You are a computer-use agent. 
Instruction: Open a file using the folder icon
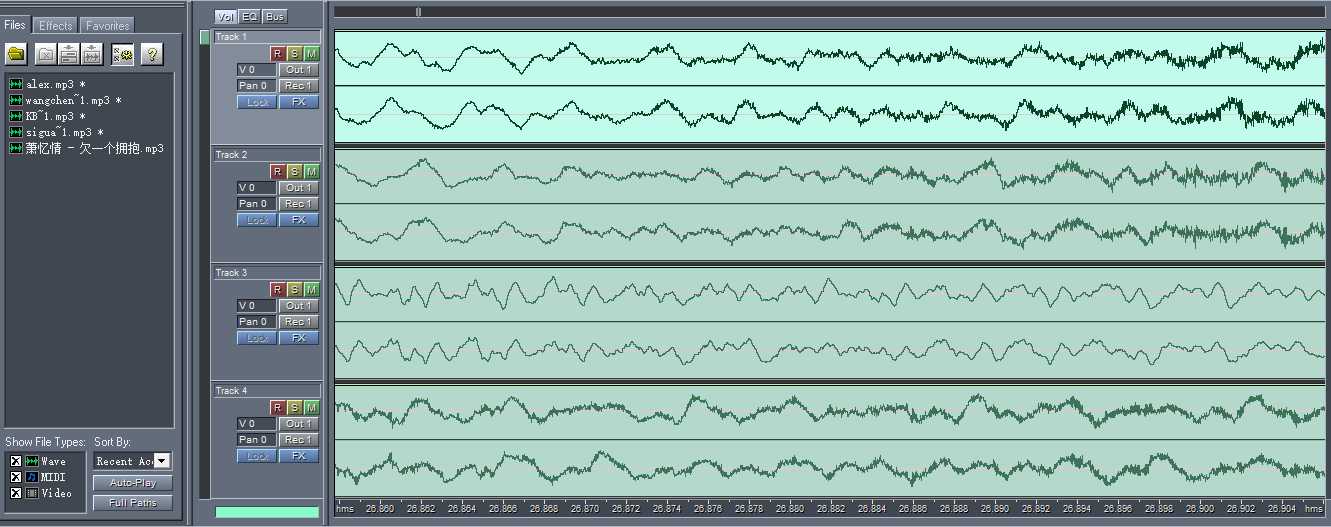point(16,54)
